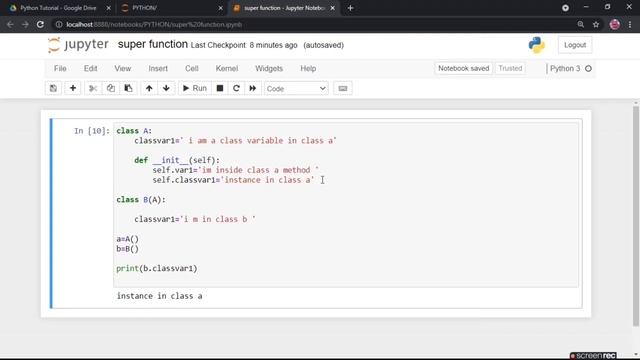Switch to the PYTHON/ browser tab
The height and width of the screenshot is (360, 640).
coord(171,8)
